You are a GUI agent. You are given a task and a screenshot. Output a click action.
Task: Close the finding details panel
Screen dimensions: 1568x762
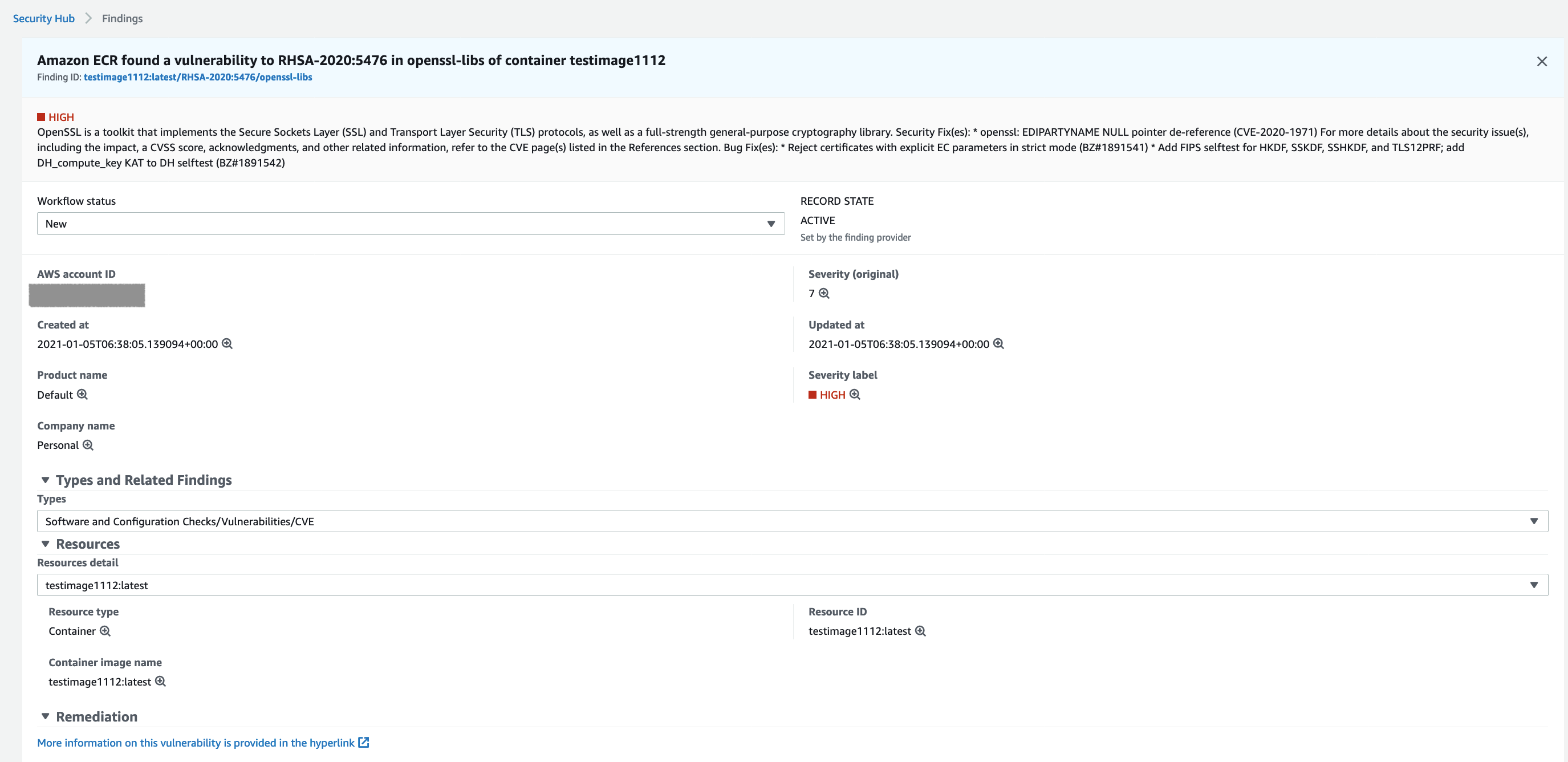click(x=1541, y=62)
